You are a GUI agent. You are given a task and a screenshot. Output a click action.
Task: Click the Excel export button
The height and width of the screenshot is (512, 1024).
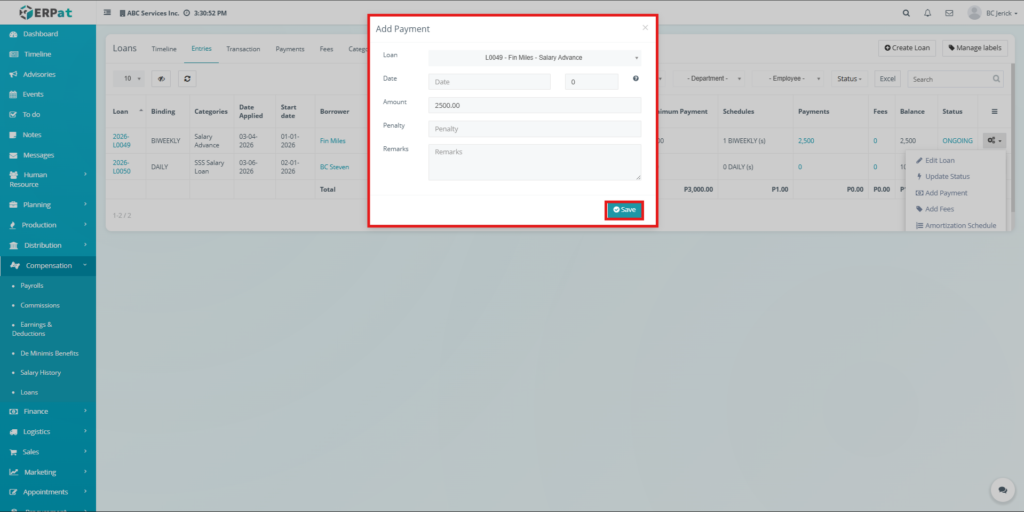888,78
